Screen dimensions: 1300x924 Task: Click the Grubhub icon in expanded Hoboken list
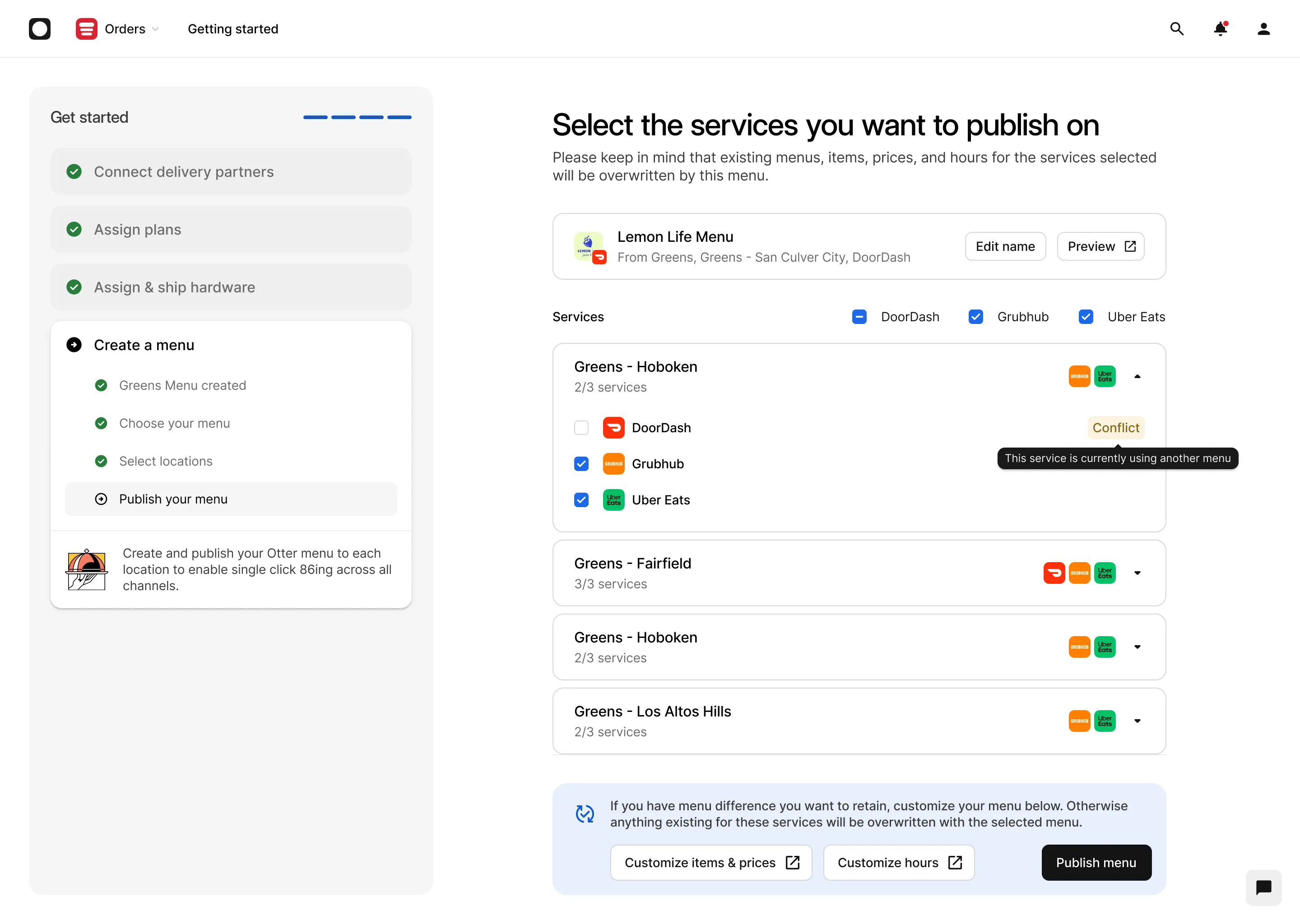point(613,464)
